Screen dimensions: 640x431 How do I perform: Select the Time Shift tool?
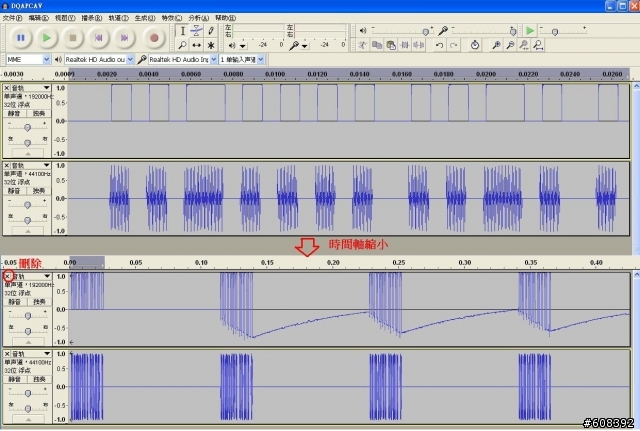pos(196,45)
